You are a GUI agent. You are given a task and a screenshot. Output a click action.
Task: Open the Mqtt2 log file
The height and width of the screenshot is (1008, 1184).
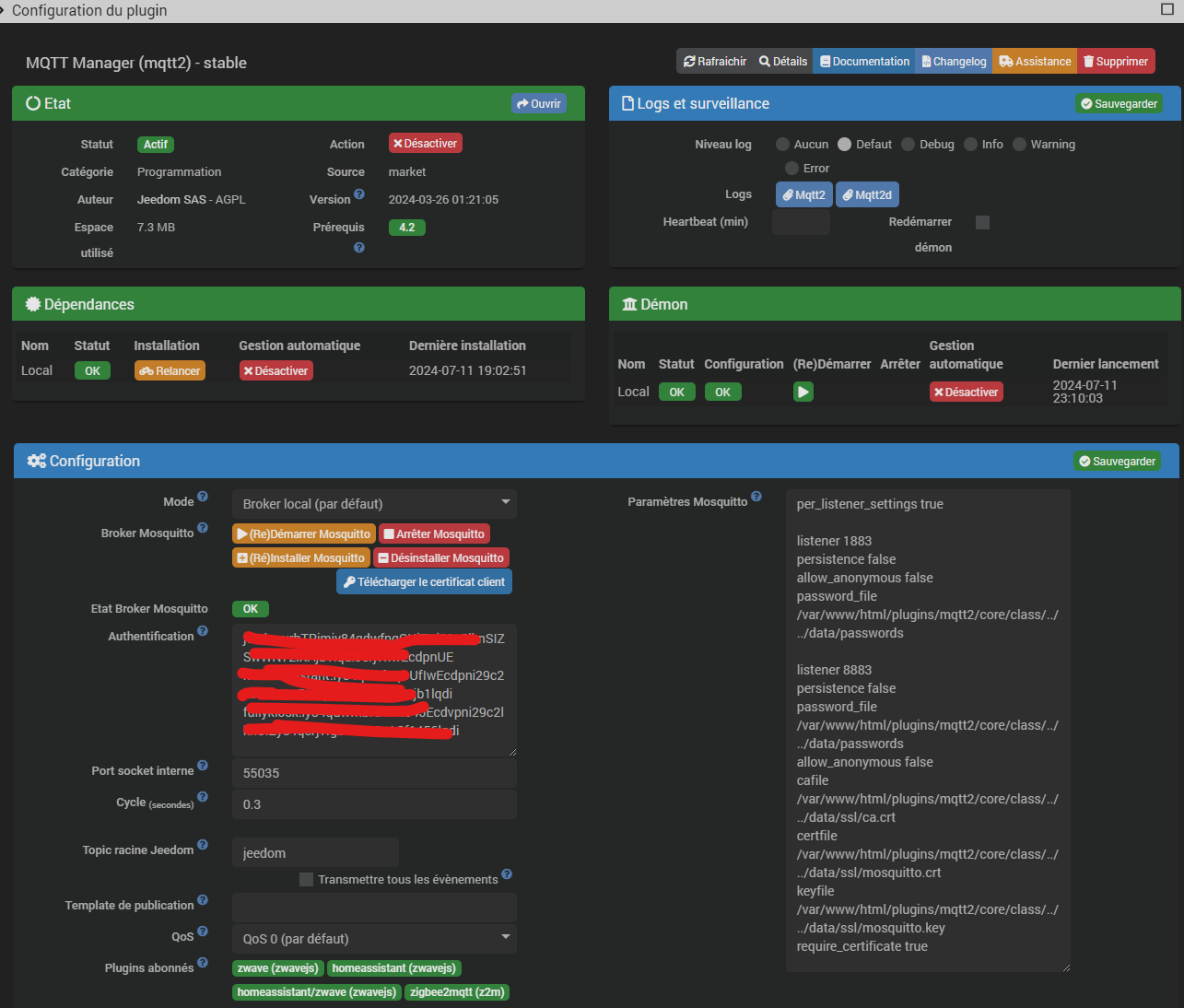point(804,195)
